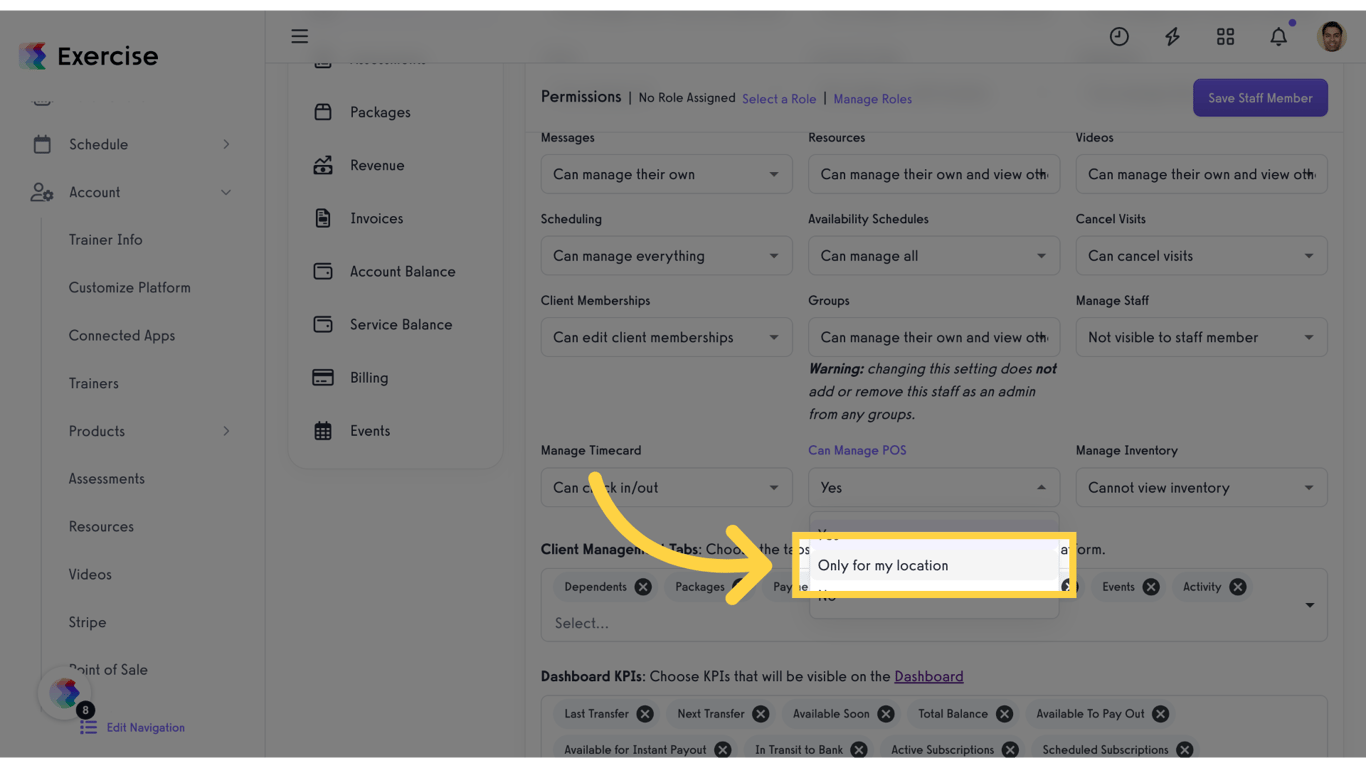Screen dimensions: 1366x768
Task: Open the Client Memberships dropdown
Action: click(666, 337)
